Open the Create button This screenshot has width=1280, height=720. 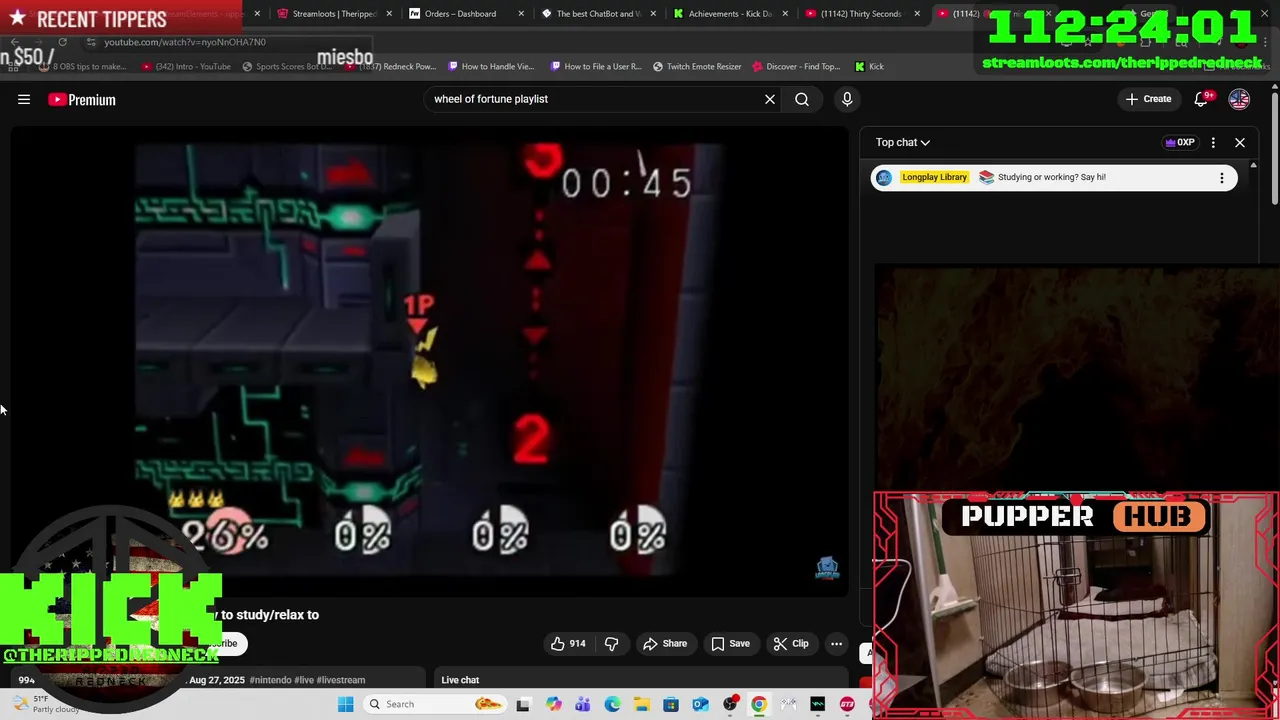pos(1148,99)
